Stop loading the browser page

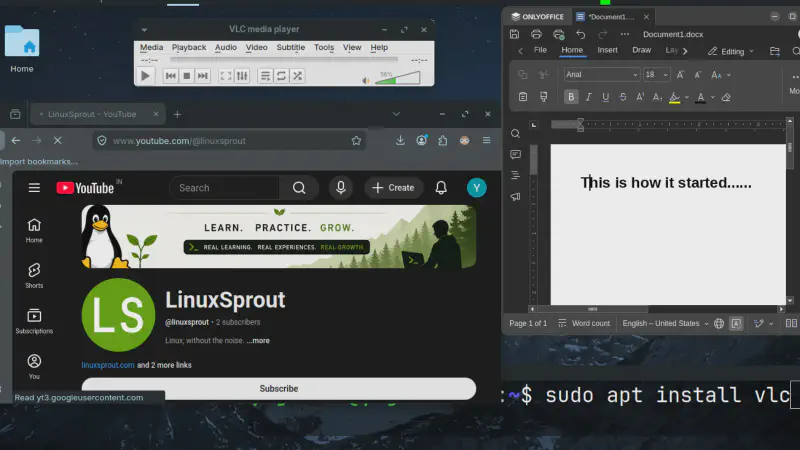pyautogui.click(x=58, y=140)
